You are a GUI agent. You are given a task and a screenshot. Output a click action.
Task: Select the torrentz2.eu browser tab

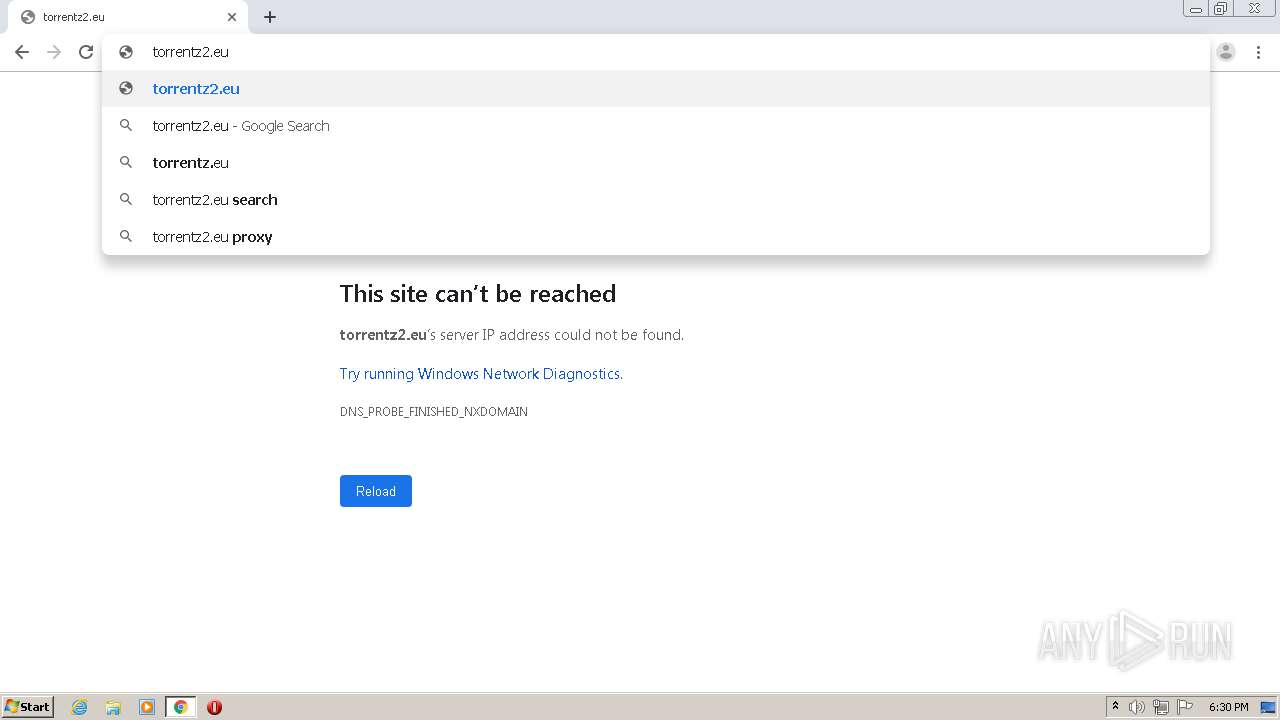[x=128, y=17]
